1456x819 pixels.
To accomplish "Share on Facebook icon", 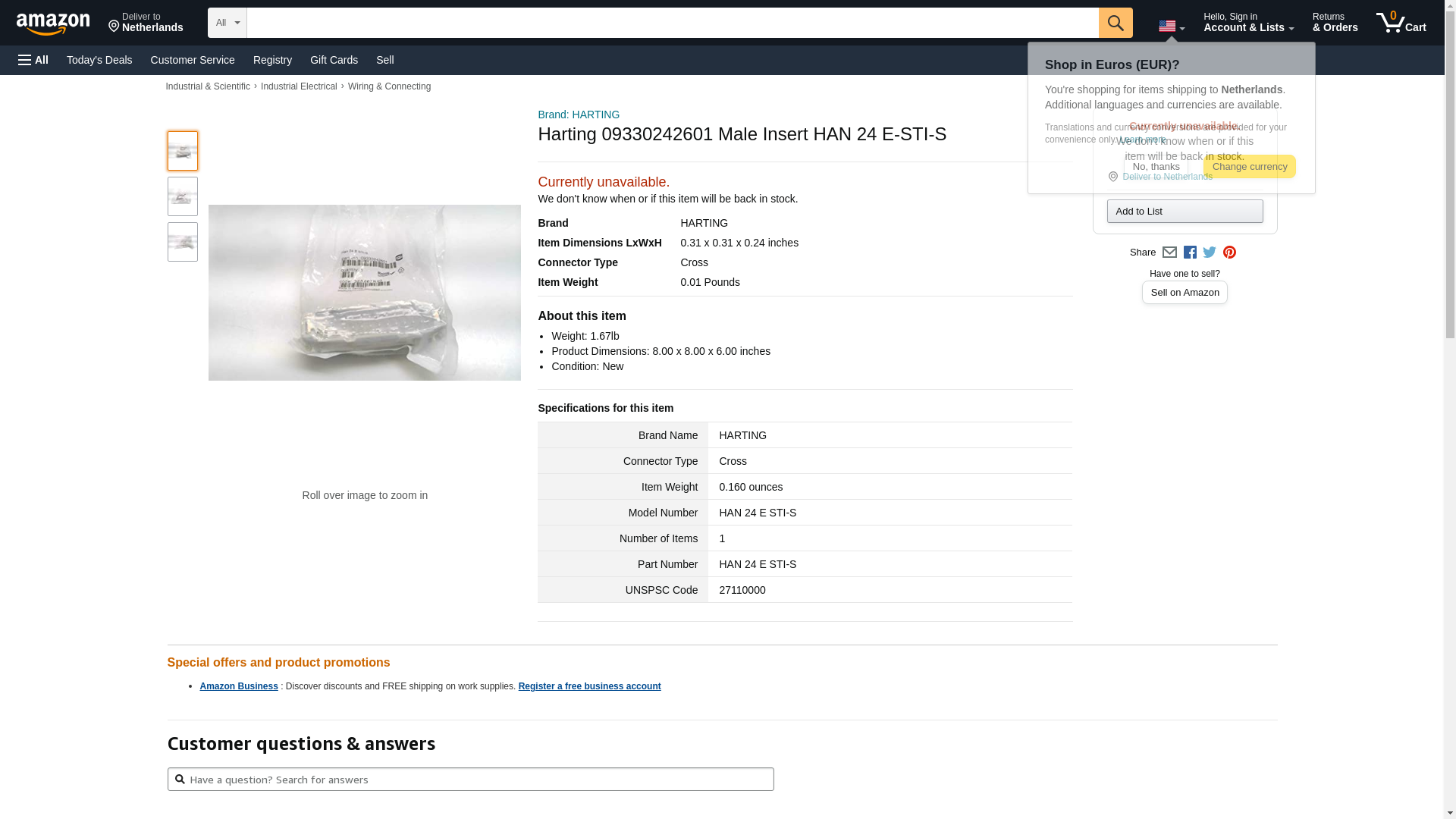I will click(1190, 253).
